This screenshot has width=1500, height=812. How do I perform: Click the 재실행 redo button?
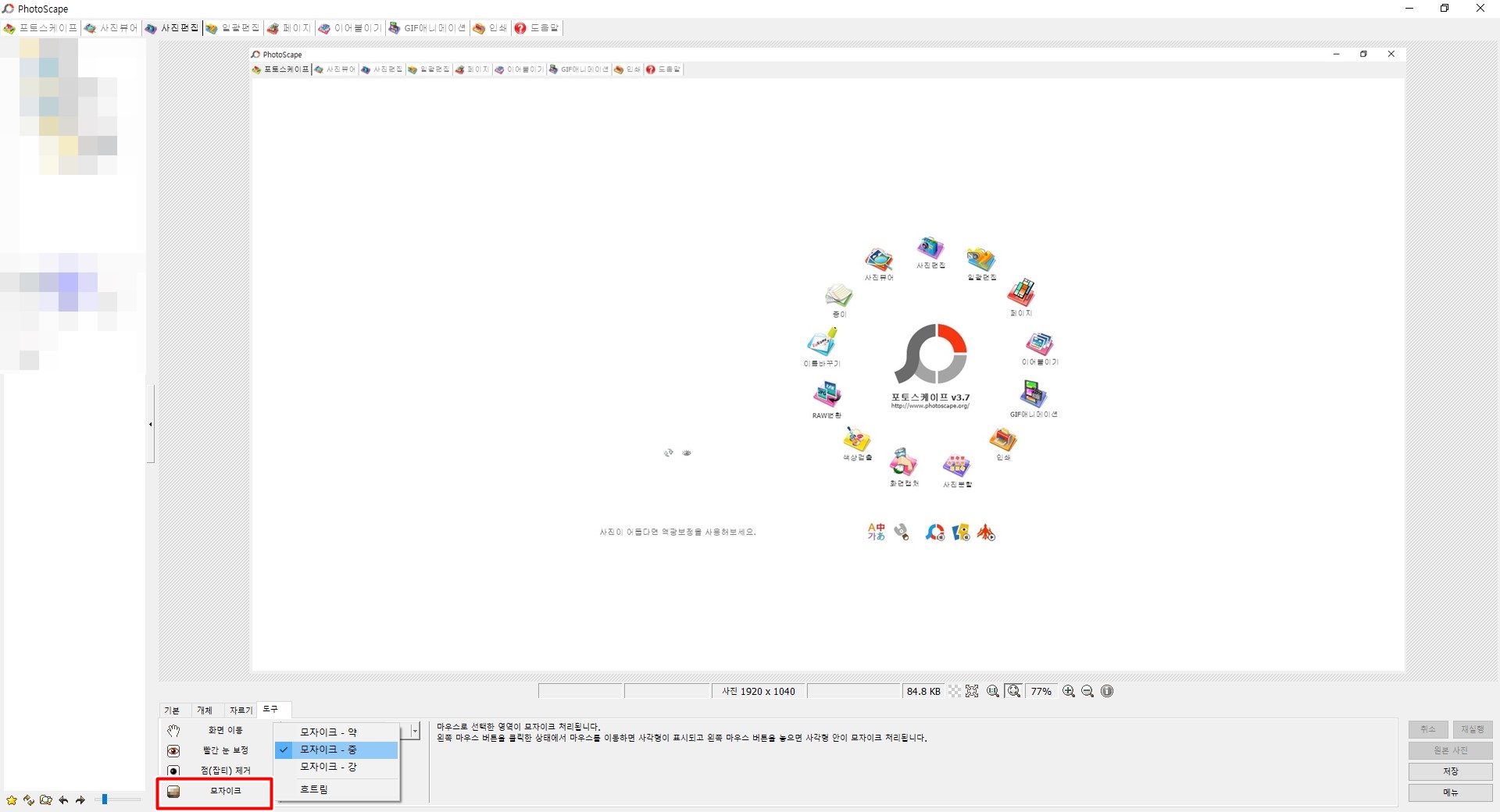tap(1473, 729)
